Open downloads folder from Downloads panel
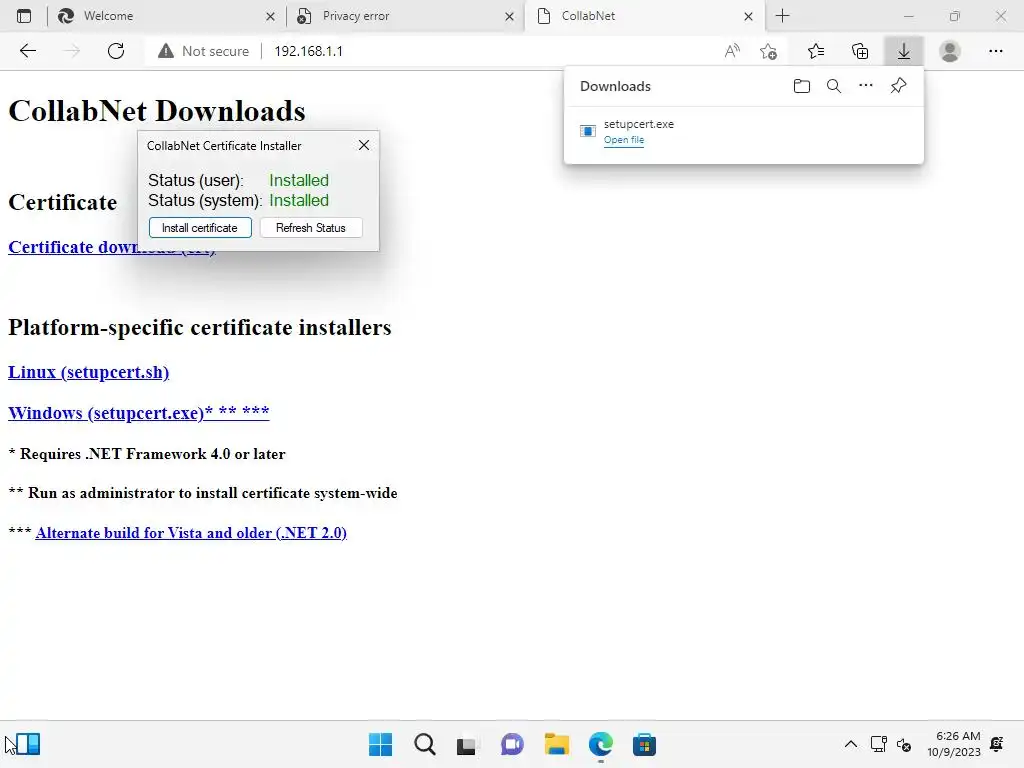Viewport: 1024px width, 768px height. pos(802,86)
